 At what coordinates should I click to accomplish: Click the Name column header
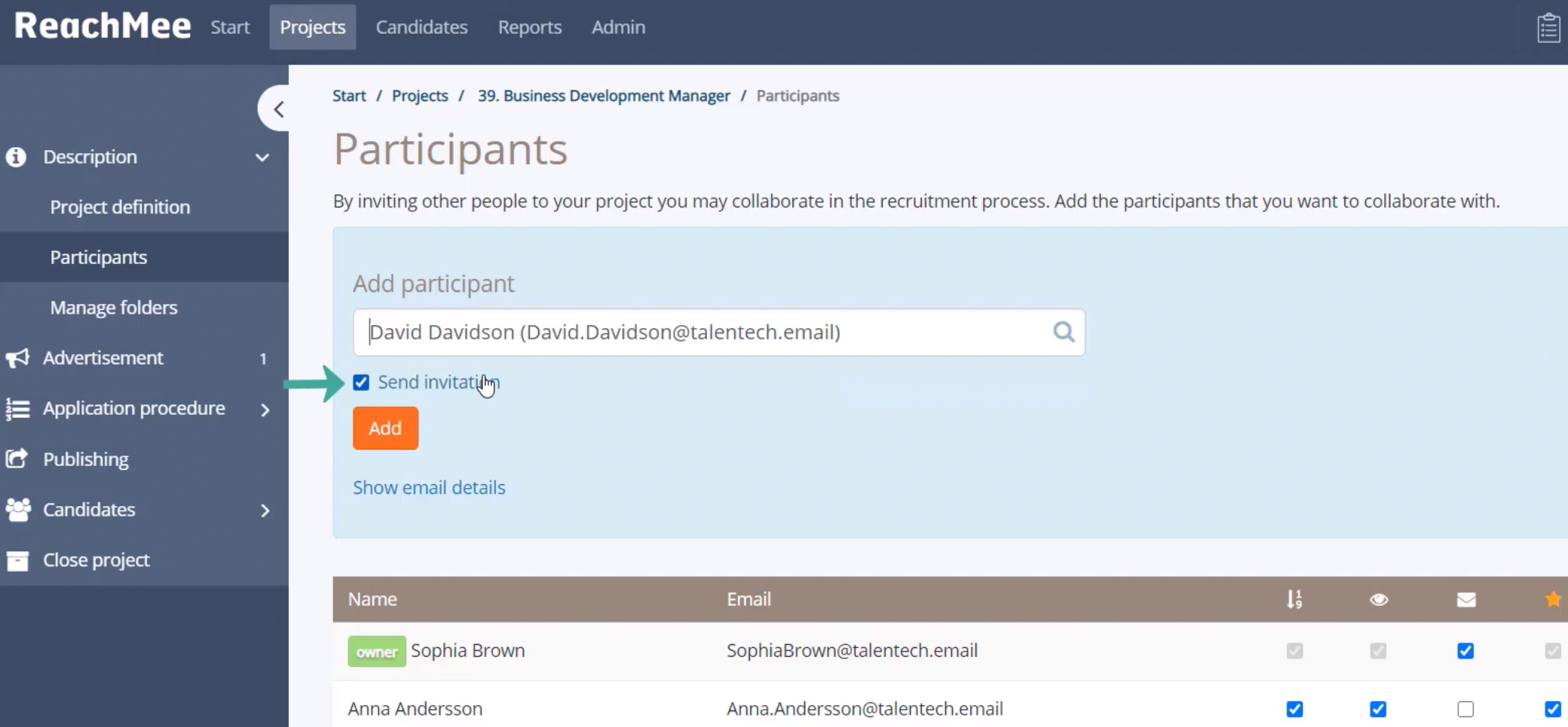click(372, 600)
